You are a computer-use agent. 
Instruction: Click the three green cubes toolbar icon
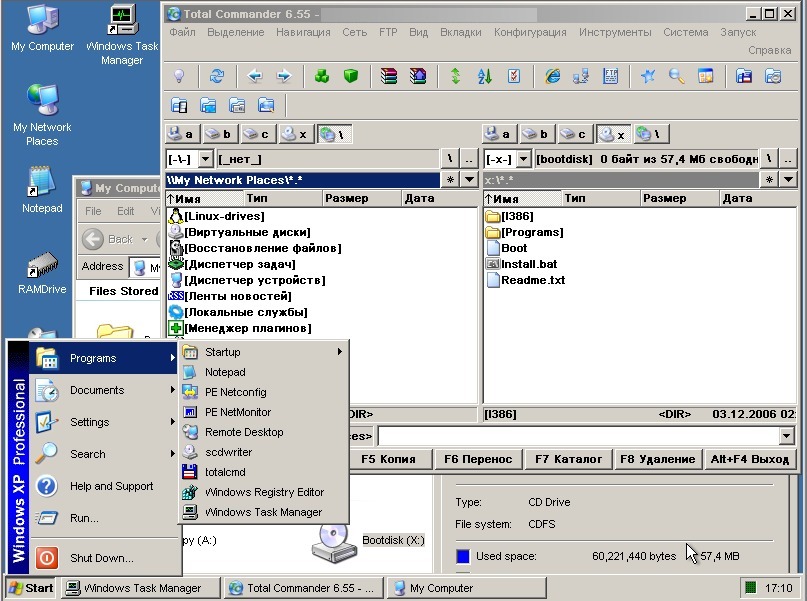pos(322,76)
